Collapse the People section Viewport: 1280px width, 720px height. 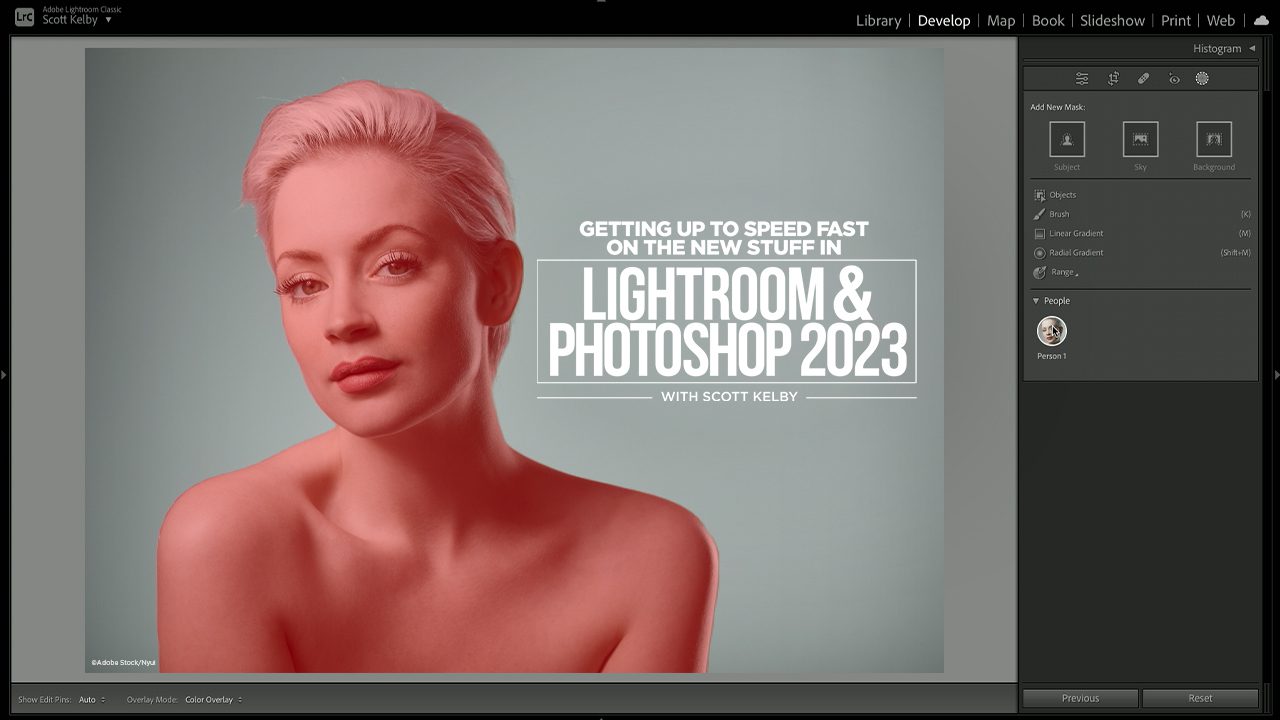[1036, 301]
